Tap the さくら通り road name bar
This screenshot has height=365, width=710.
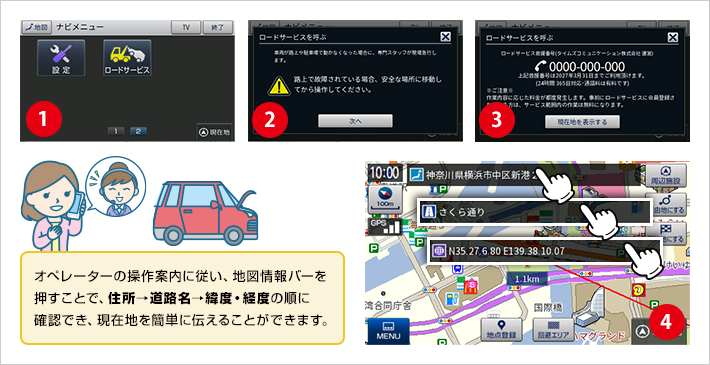(535, 211)
